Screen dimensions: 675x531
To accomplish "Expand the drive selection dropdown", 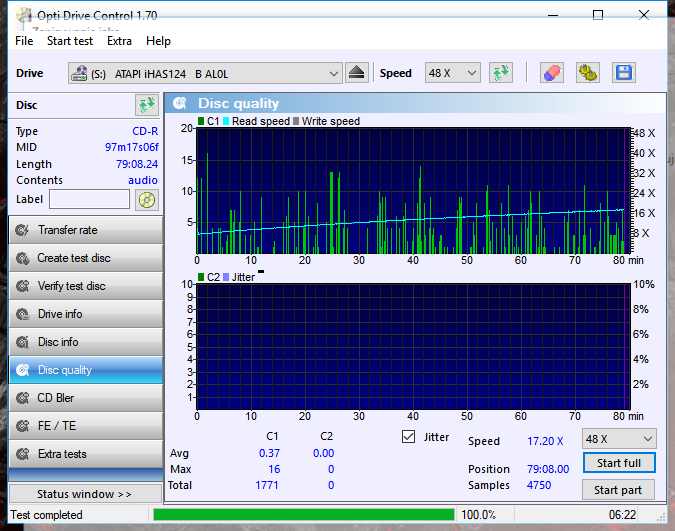I will point(334,74).
